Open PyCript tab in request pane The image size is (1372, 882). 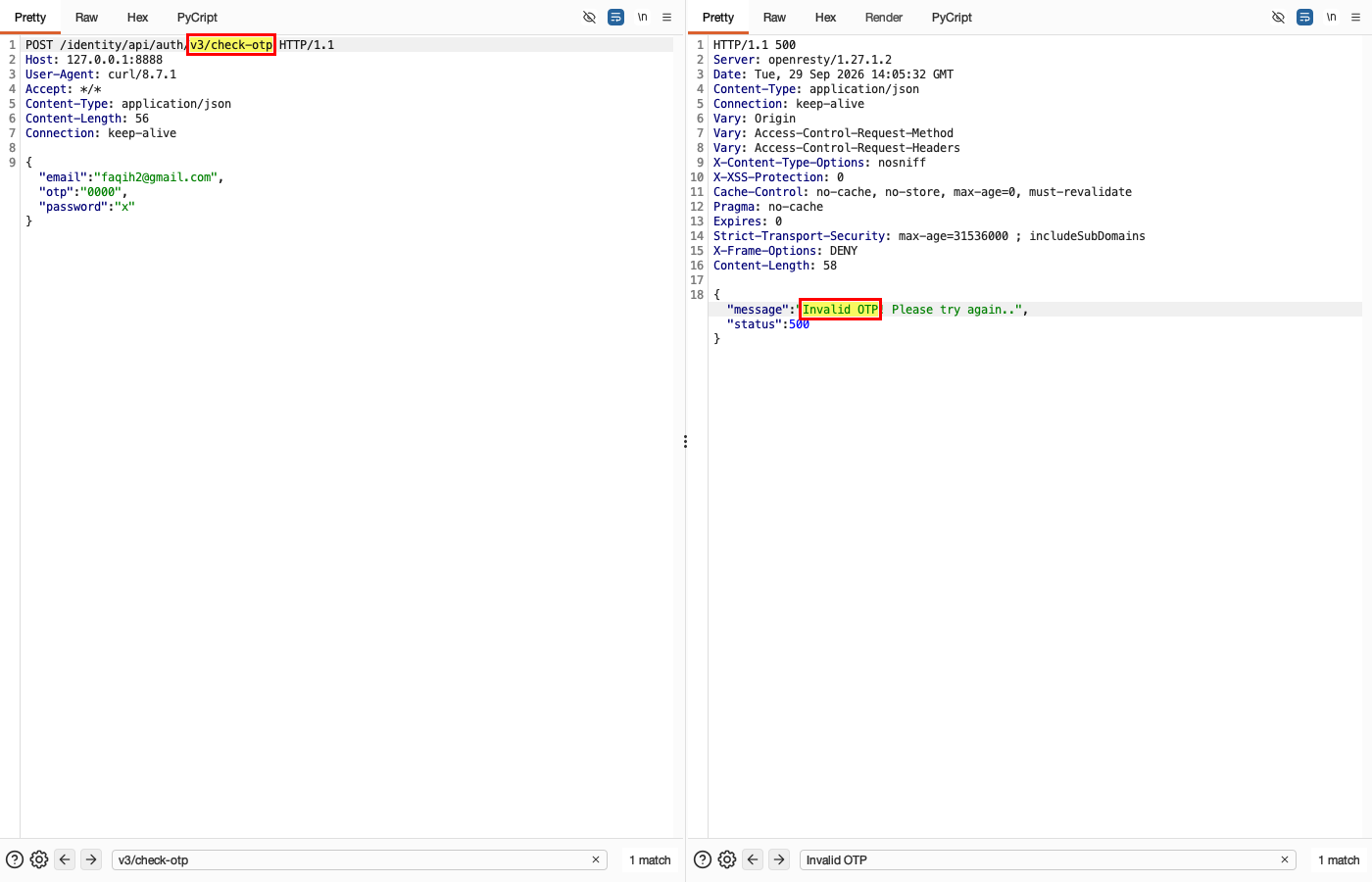point(197,17)
